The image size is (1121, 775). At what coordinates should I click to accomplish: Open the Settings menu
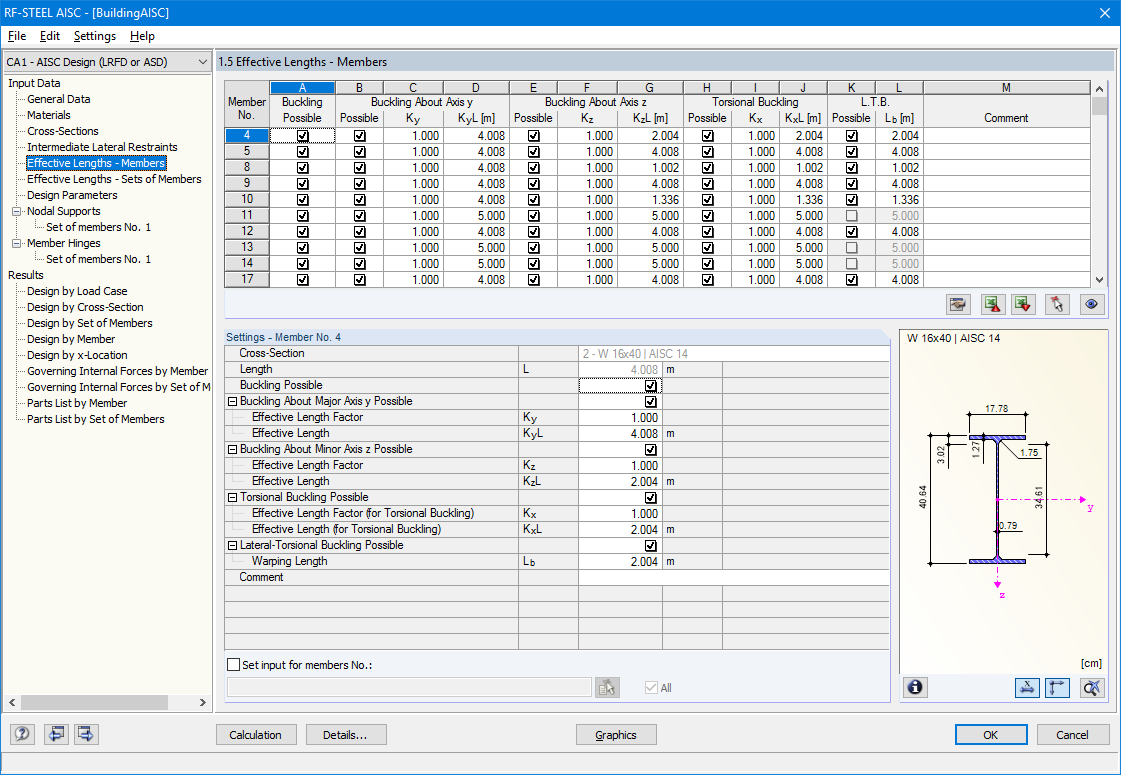point(94,36)
